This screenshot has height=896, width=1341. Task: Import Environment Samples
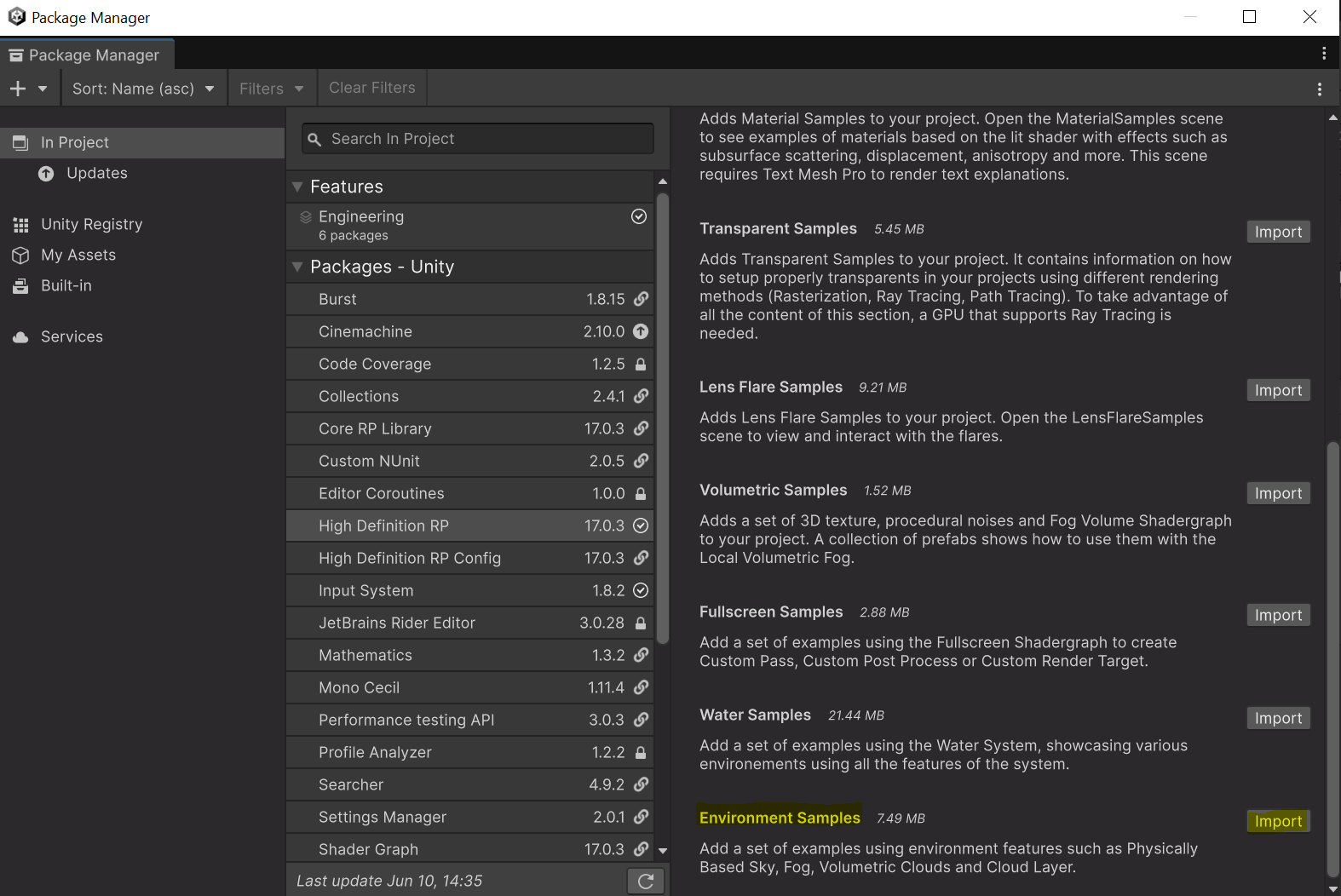coord(1278,821)
